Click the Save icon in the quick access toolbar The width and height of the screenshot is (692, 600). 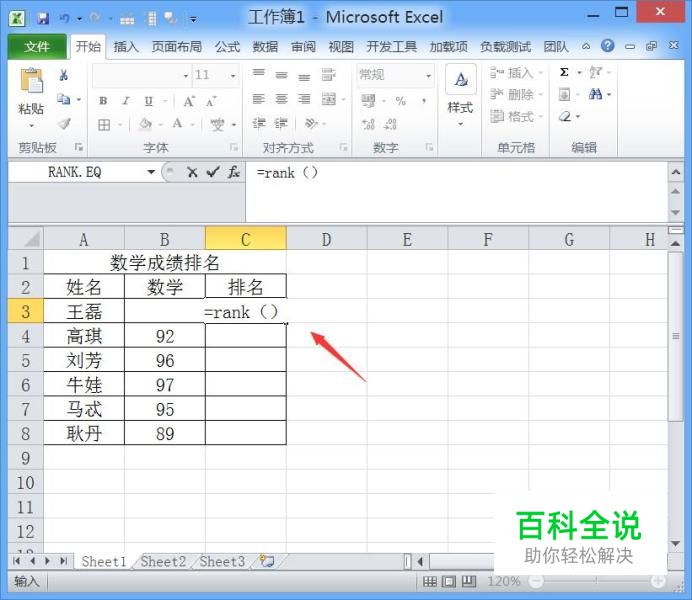point(43,19)
